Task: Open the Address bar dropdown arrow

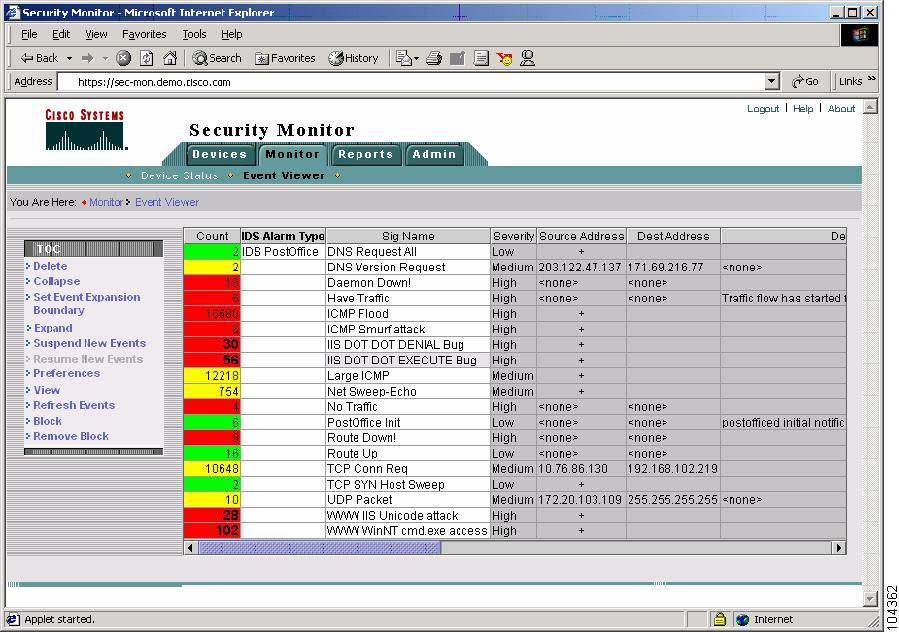Action: click(x=772, y=81)
